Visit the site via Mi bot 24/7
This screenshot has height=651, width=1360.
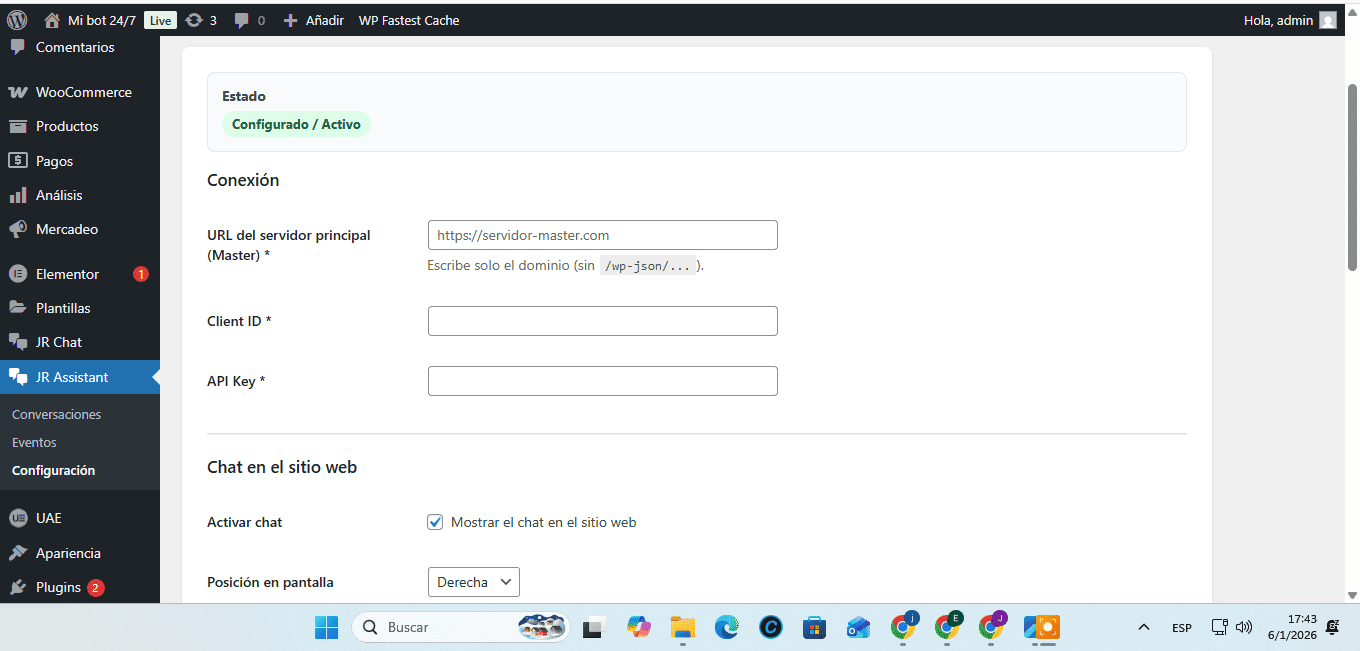click(x=100, y=19)
